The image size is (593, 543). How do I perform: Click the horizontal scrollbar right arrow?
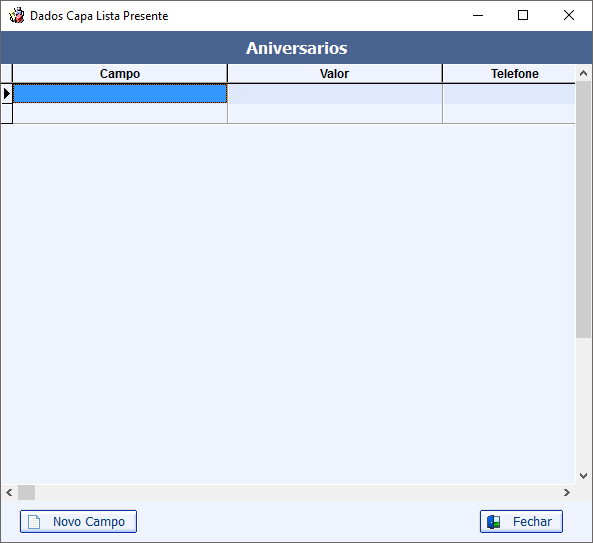pos(567,492)
